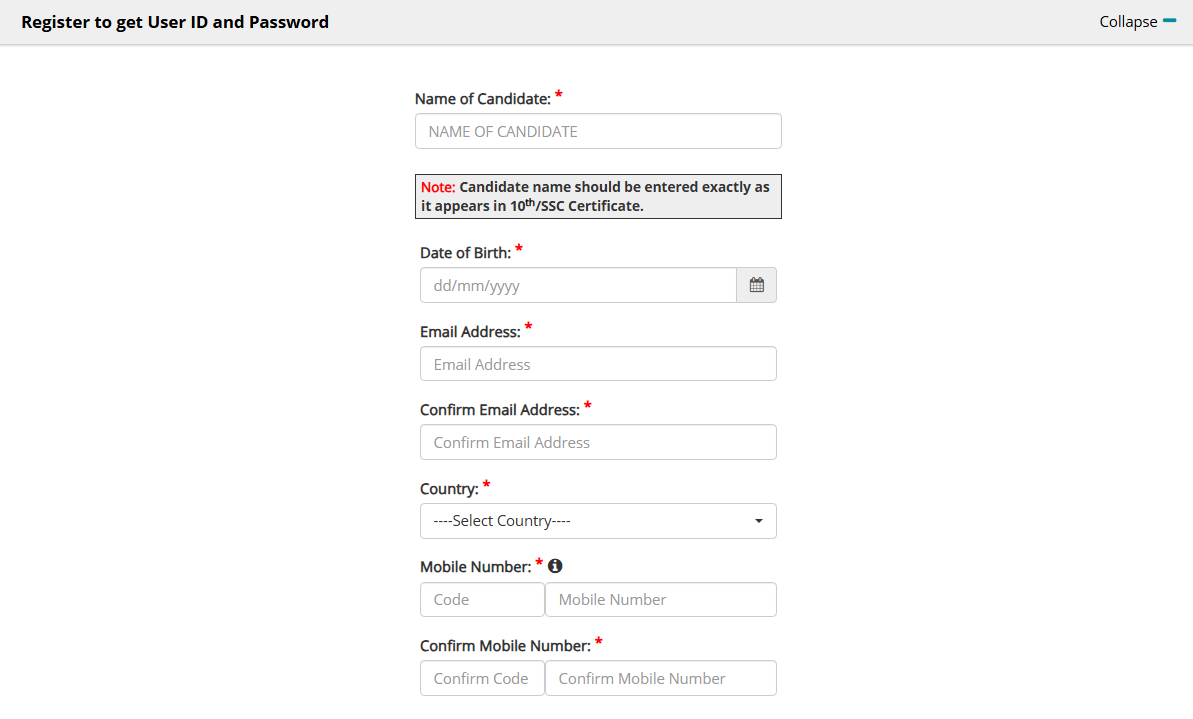Click the dd/mm/yyyy date input
This screenshot has width=1193, height=719.
click(578, 285)
